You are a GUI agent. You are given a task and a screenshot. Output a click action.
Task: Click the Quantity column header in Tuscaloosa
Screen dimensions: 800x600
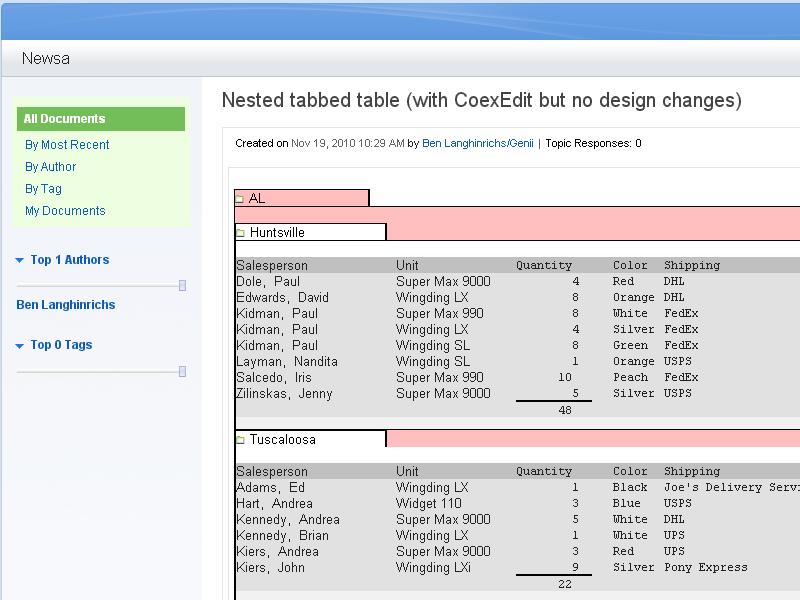coord(543,472)
